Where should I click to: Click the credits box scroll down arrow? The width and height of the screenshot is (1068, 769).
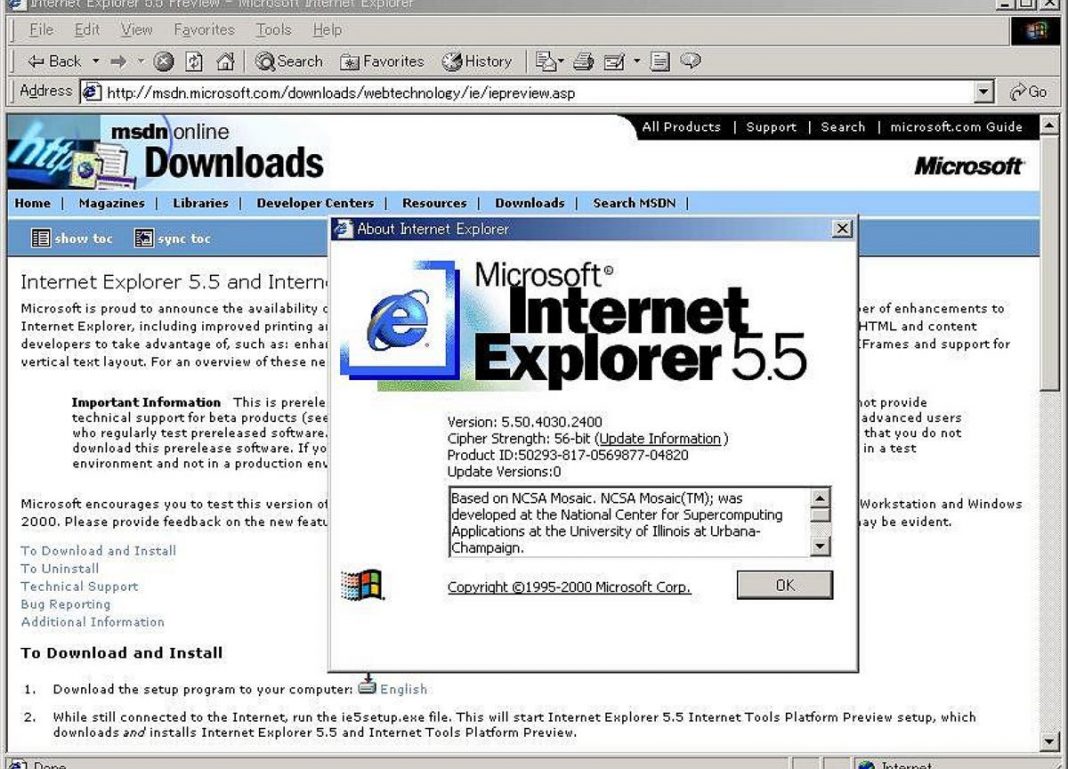(x=820, y=546)
